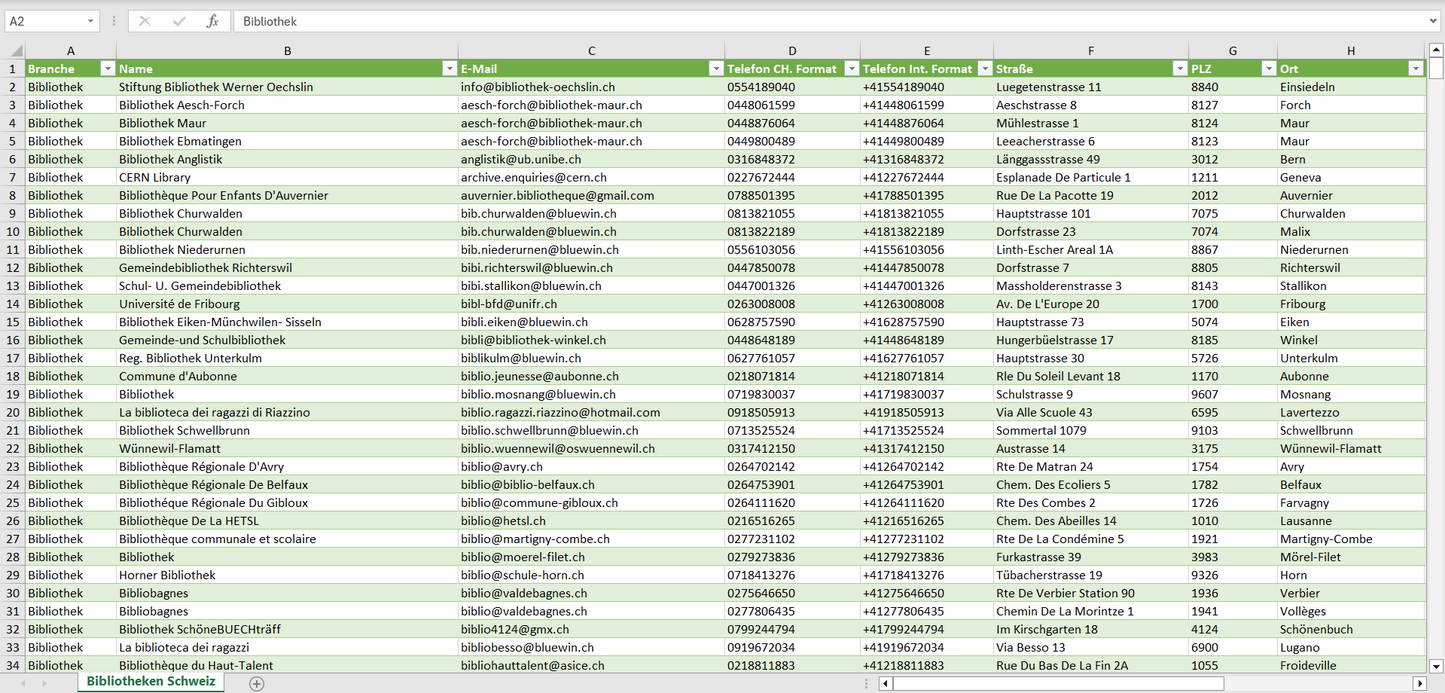The height and width of the screenshot is (693, 1445).
Task: Open the Ort column filter dropdown
Action: 1415,69
